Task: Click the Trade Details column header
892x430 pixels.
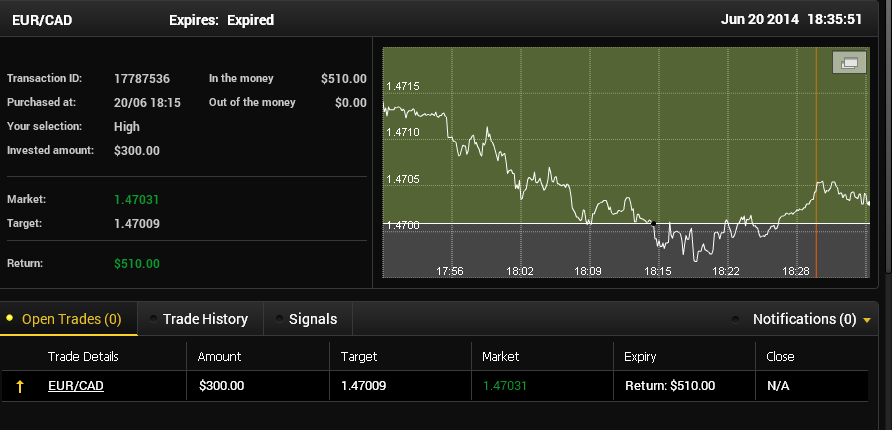Action: tap(83, 357)
